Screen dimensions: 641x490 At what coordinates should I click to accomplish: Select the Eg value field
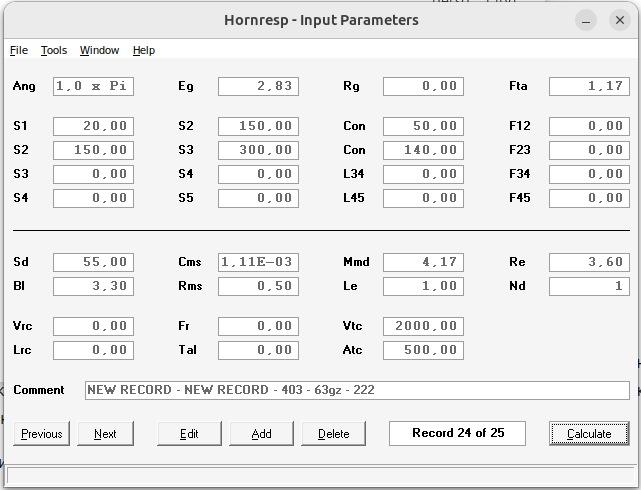pos(258,87)
